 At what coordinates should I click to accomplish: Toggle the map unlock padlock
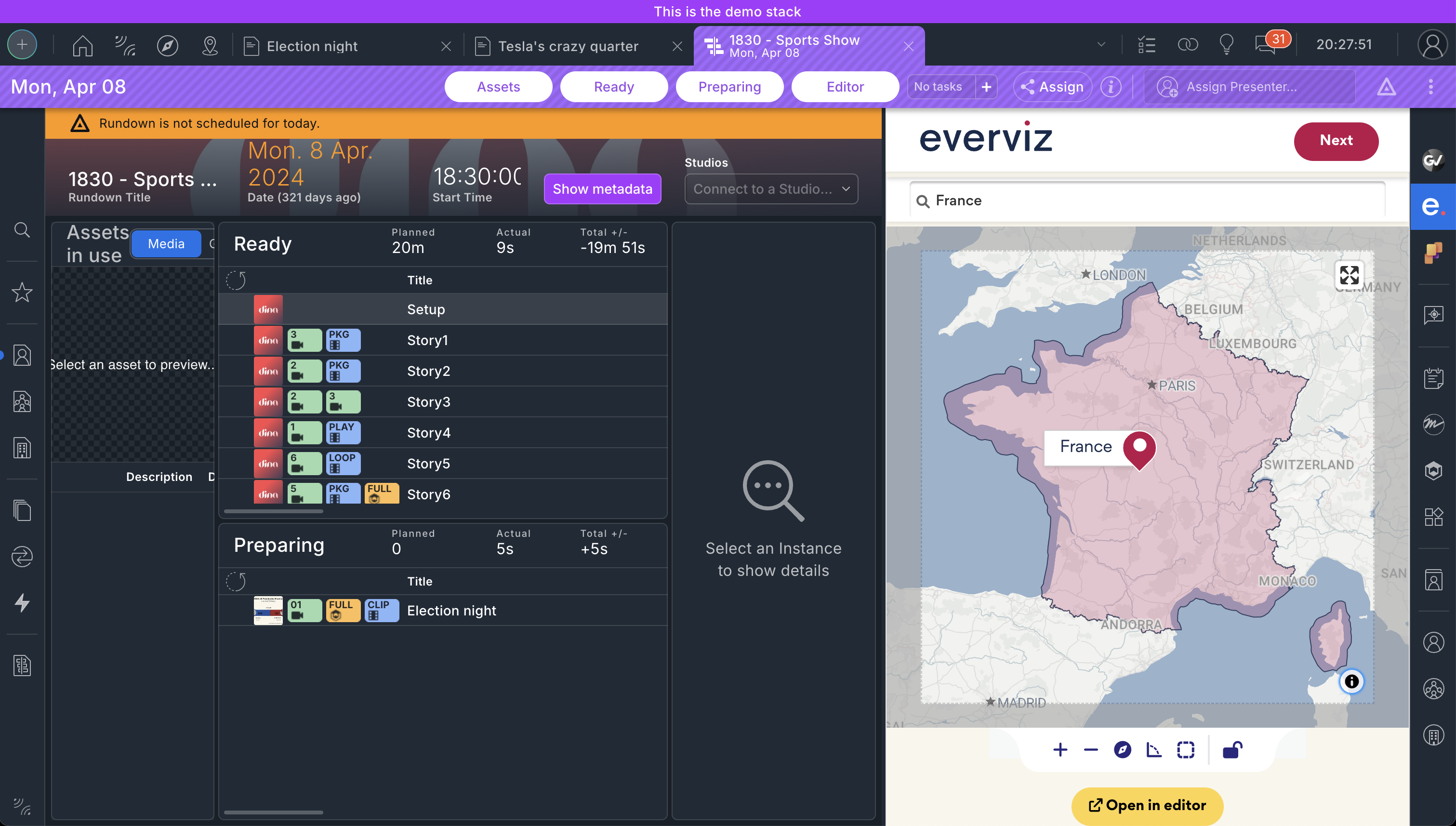pyautogui.click(x=1232, y=750)
